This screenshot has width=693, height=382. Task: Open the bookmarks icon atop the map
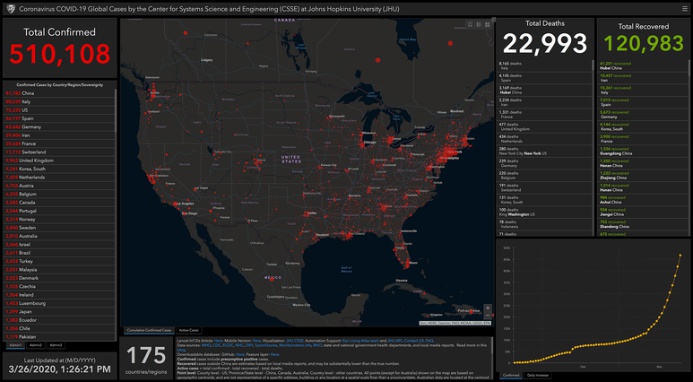tap(470, 24)
